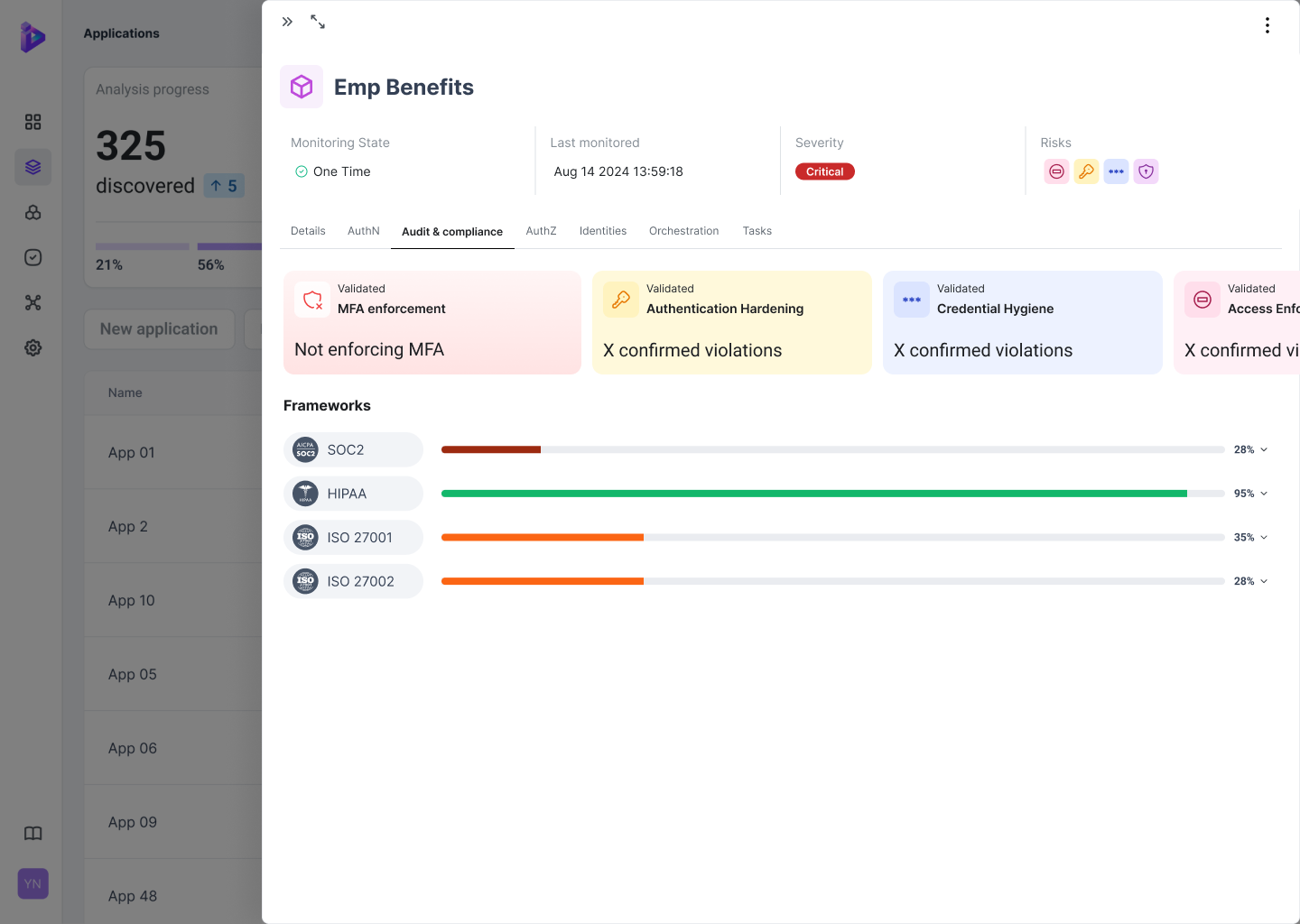Expand the HIPAA framework details chevron
Viewport: 1300px width, 924px height.
pyautogui.click(x=1264, y=494)
